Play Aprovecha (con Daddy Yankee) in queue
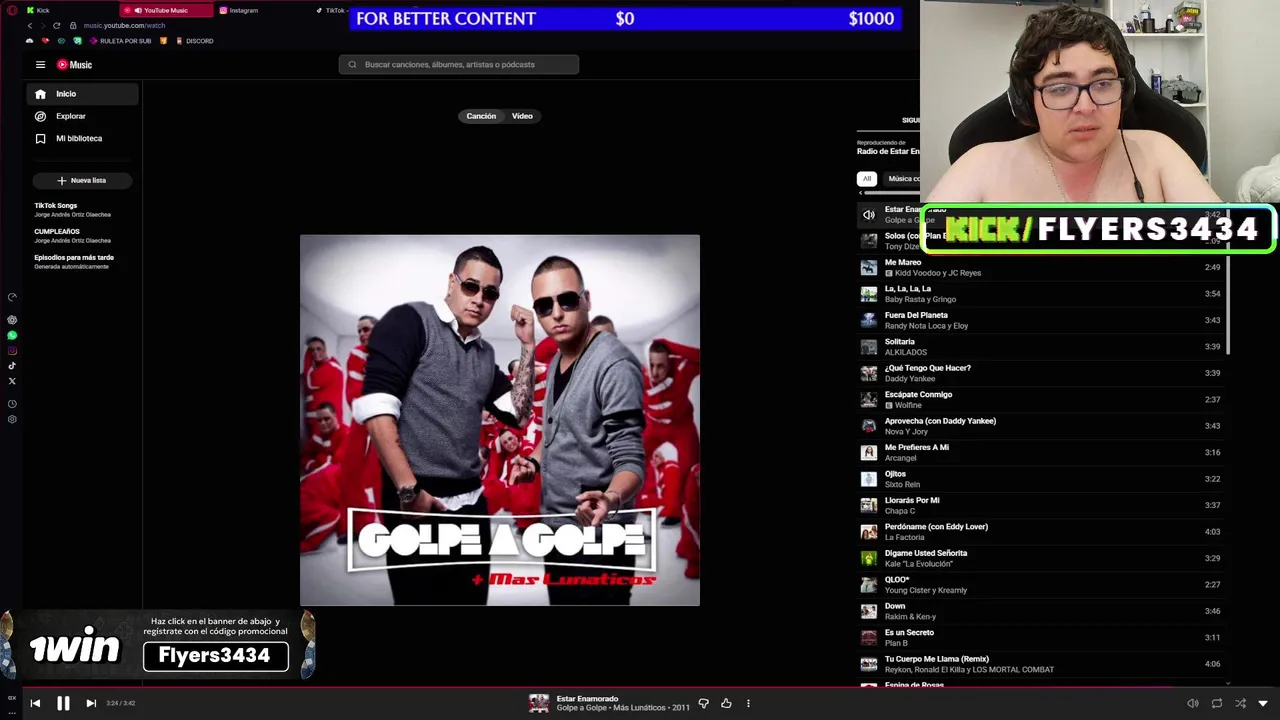The image size is (1280, 720). coord(1040,426)
